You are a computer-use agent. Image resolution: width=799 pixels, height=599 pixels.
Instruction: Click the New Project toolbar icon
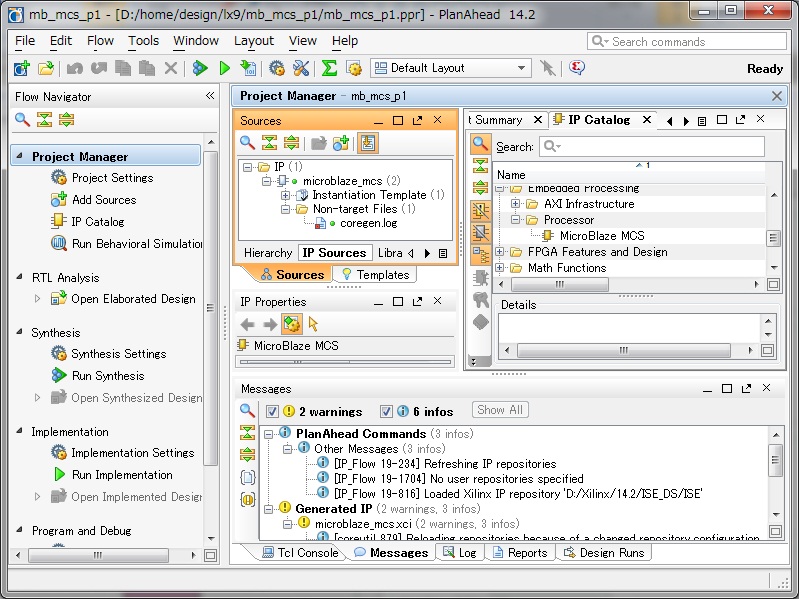(x=21, y=68)
